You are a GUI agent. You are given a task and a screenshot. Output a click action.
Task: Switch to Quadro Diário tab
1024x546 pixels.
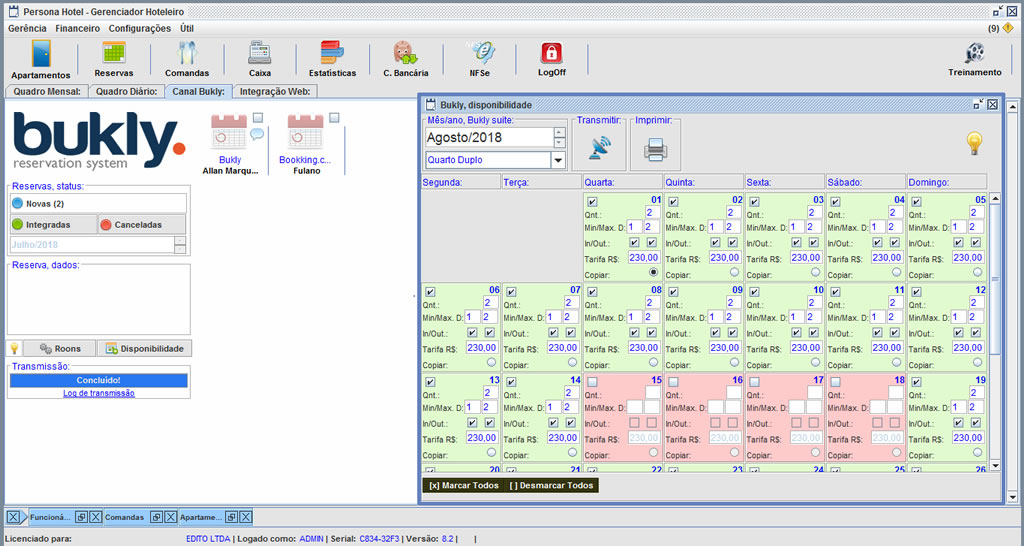[127, 91]
